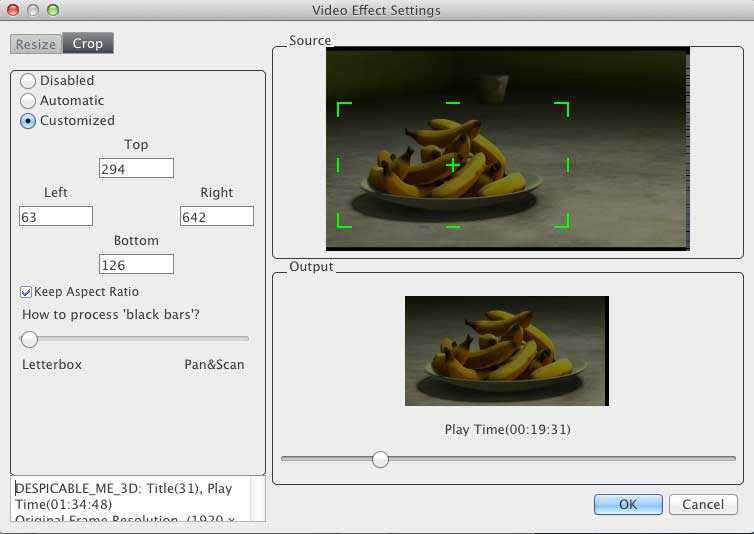Image resolution: width=754 pixels, height=534 pixels.
Task: Click the bottom-left green crop corner handle
Action: coord(344,220)
